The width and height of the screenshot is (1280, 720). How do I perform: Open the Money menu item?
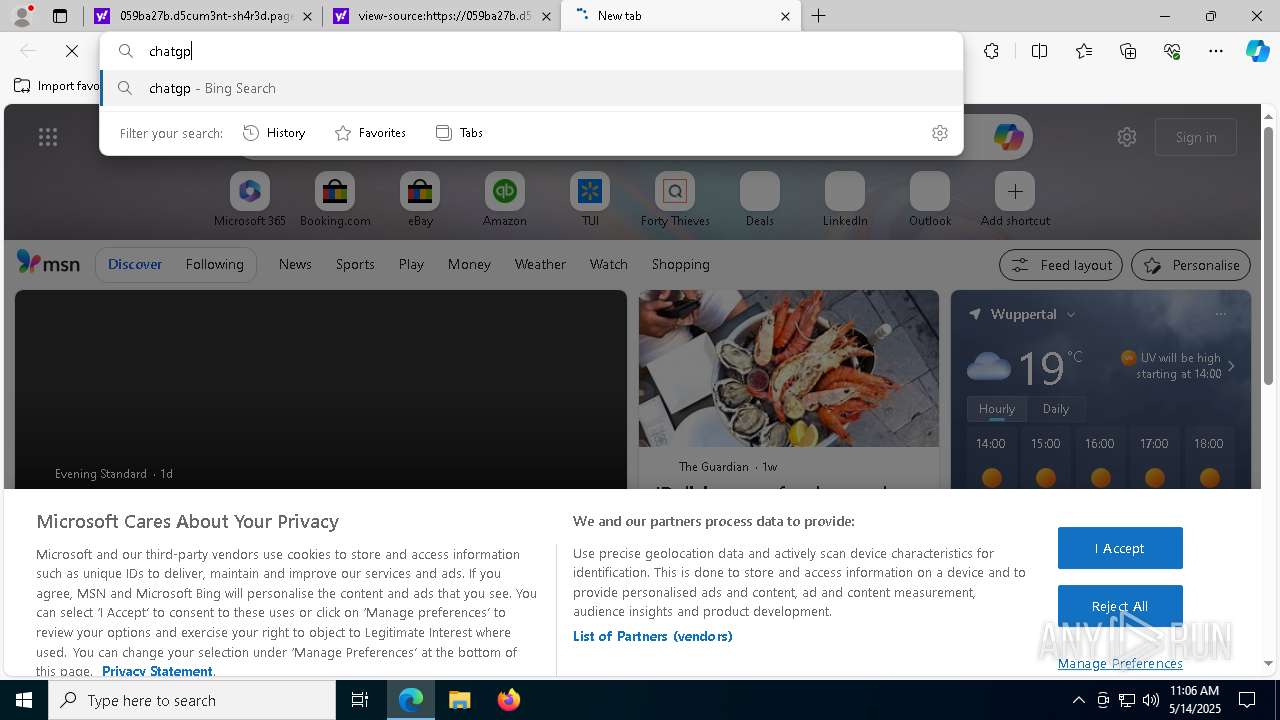click(x=469, y=264)
